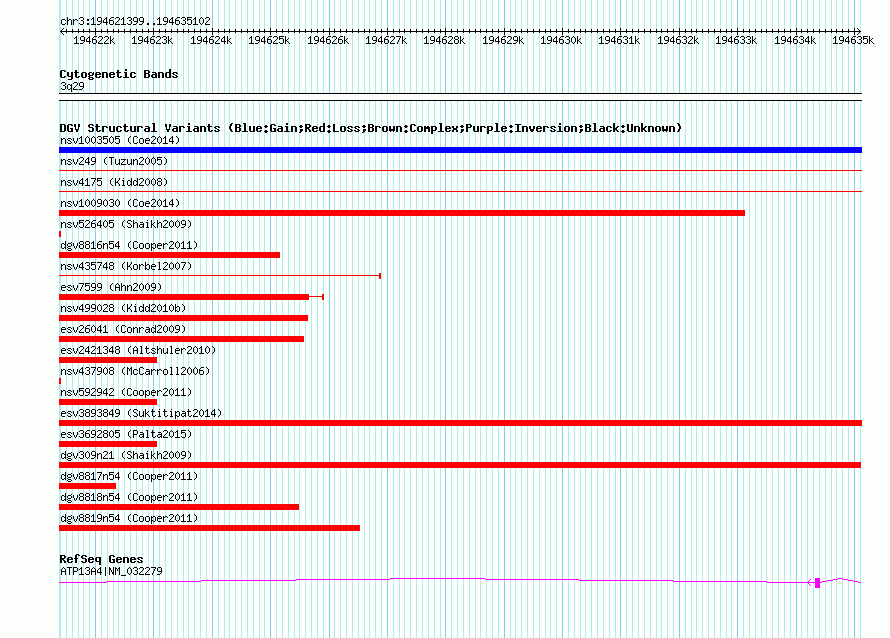Click the nsv435748 (Korbel2007) label
Viewport: 890px width, 638px height.
click(126, 266)
